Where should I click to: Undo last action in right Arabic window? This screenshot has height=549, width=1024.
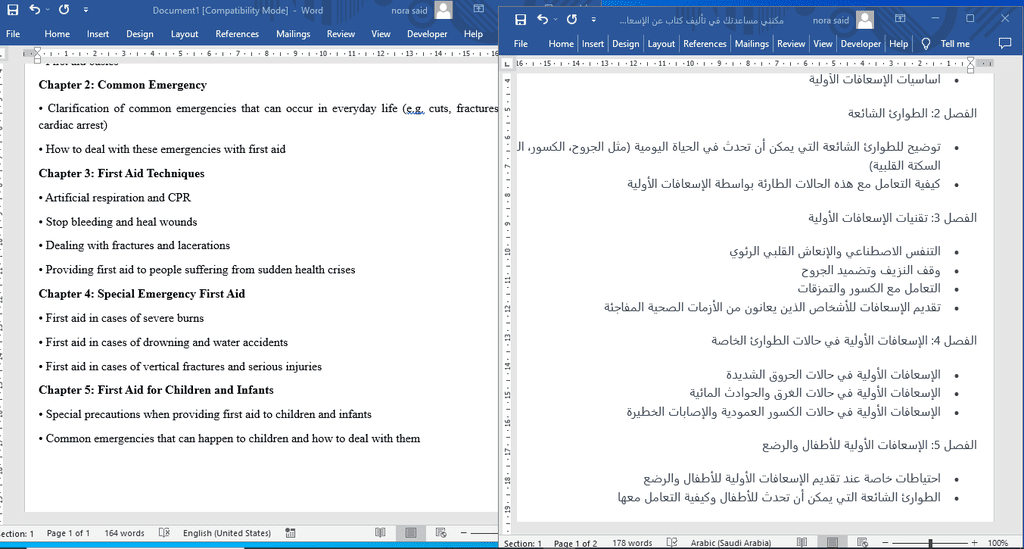coord(542,20)
